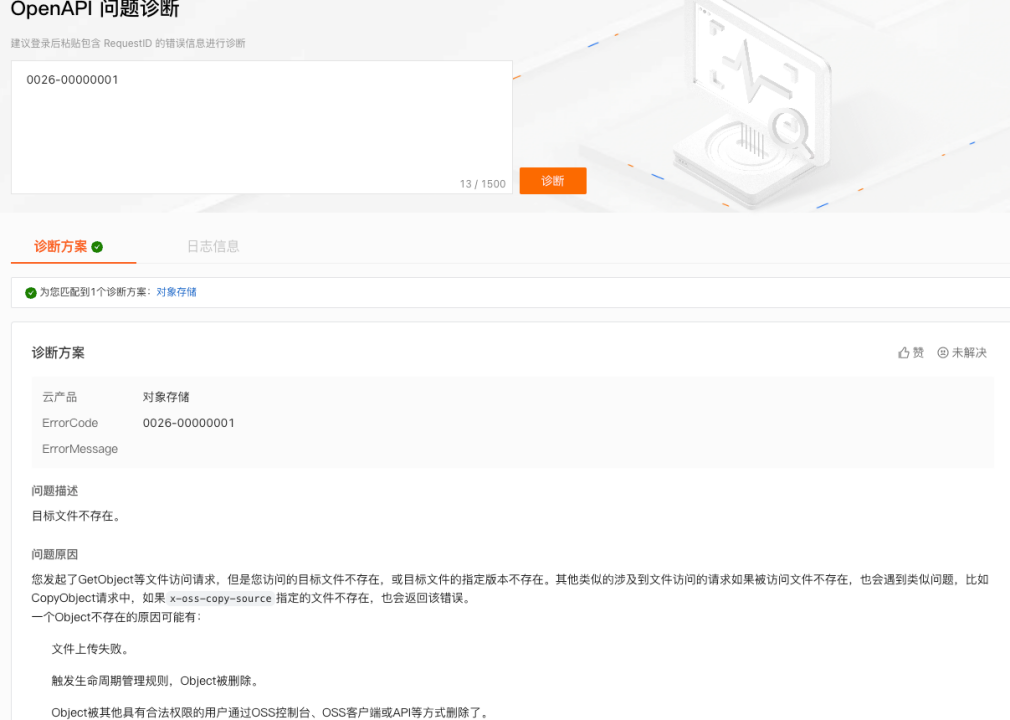1010x720 pixels.
Task: Open the 对象存储 matched solution link
Action: [x=176, y=292]
